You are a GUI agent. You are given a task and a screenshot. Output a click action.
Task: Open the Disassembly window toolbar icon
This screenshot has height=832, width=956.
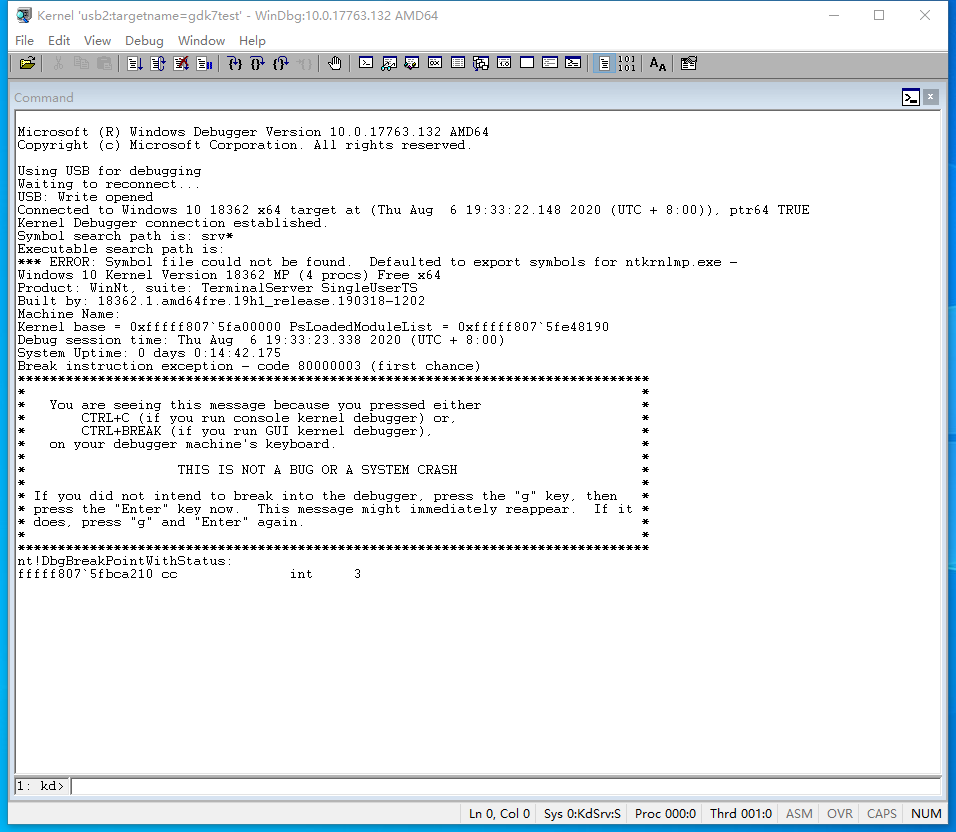coord(504,63)
